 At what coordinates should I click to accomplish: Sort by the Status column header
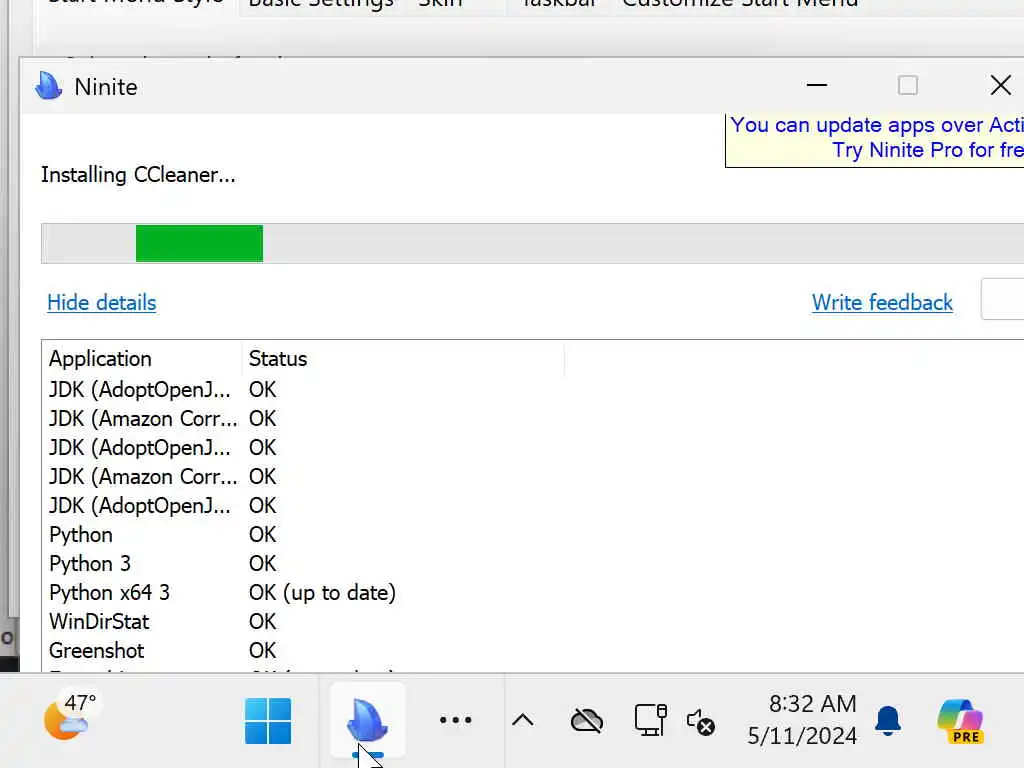(403, 359)
